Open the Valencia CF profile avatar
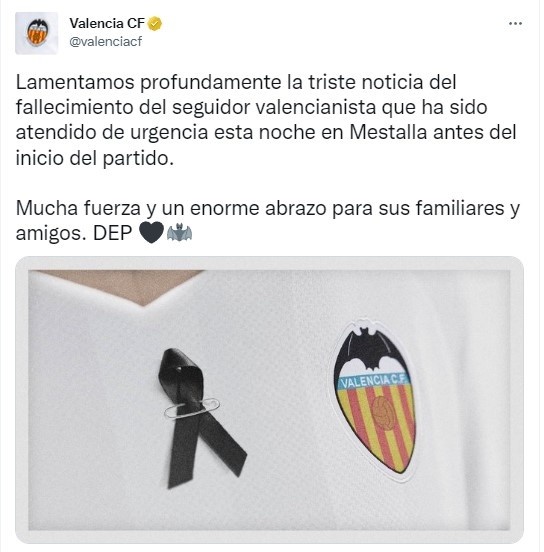The height and width of the screenshot is (552, 544). pyautogui.click(x=36, y=33)
